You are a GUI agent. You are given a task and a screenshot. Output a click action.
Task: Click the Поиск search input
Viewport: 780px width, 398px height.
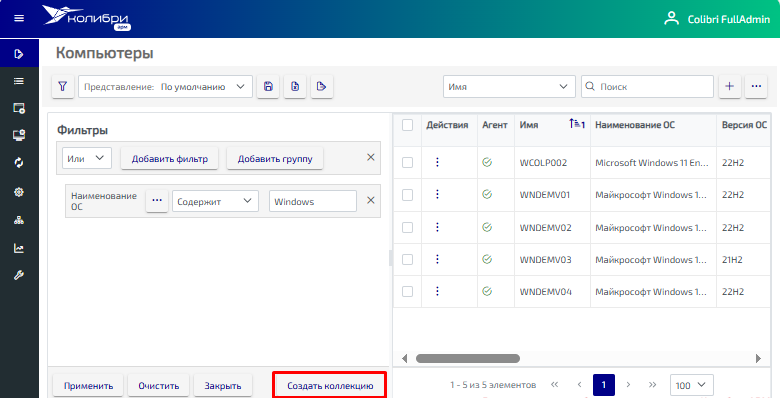(x=647, y=87)
